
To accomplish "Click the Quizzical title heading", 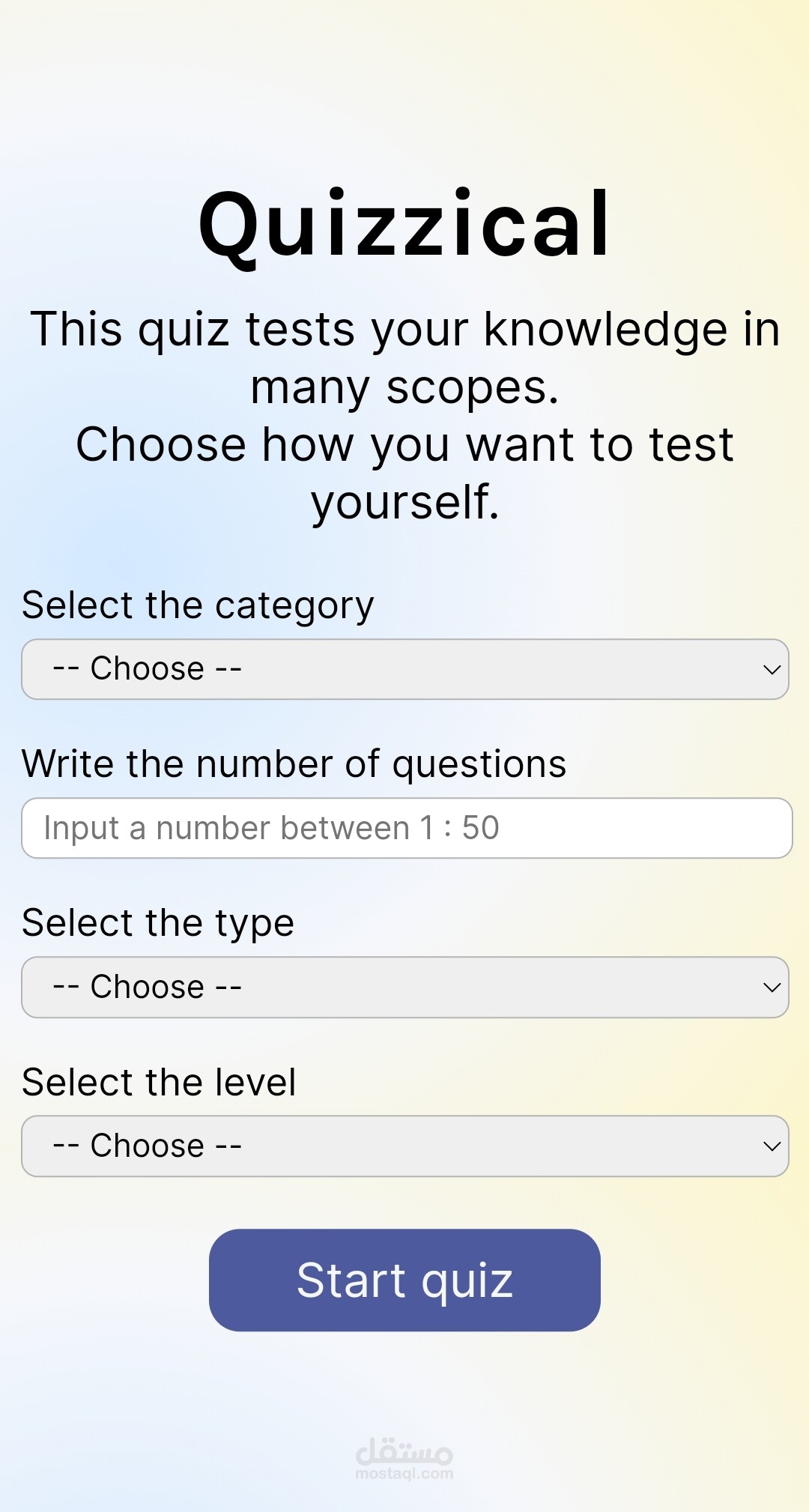I will pyautogui.click(x=404, y=224).
